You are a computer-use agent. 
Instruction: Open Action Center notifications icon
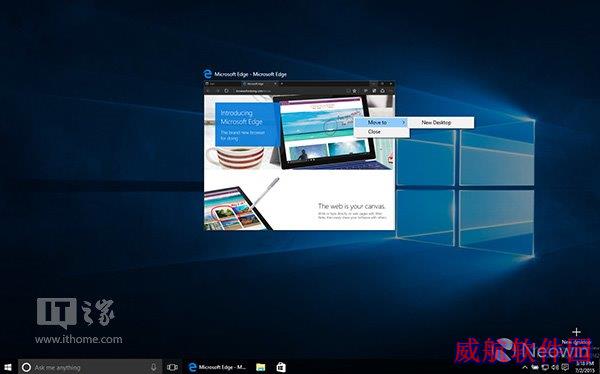click(565, 367)
